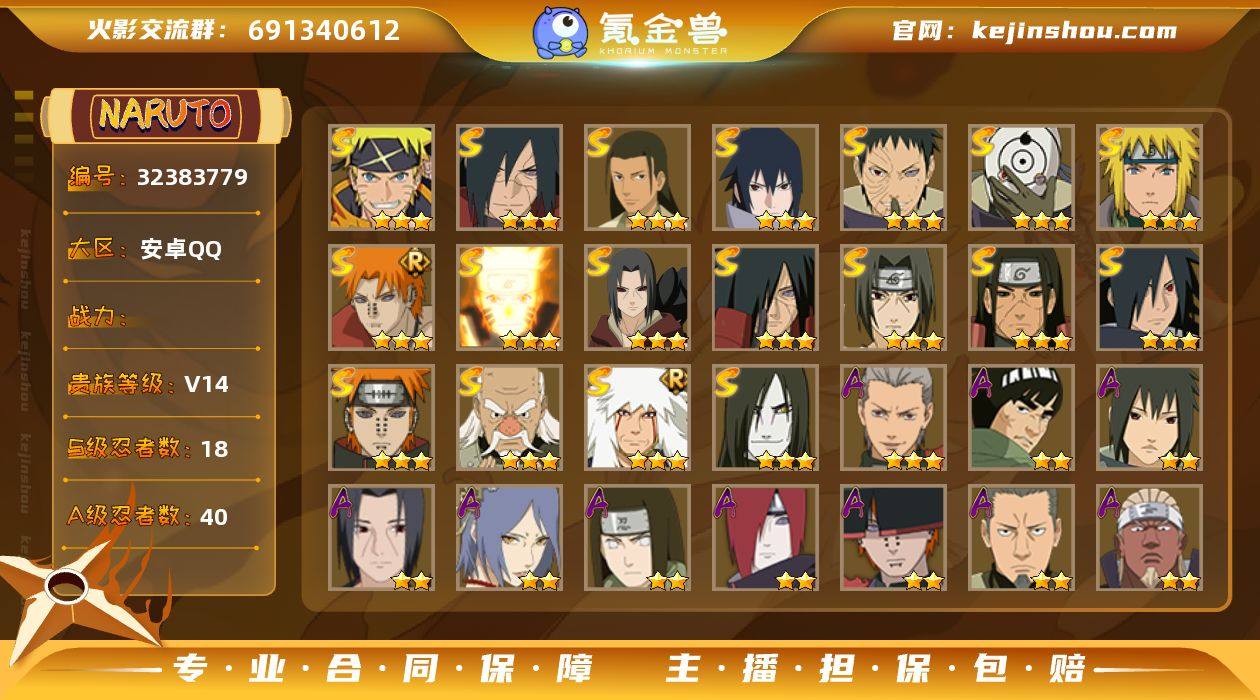This screenshot has height=700, width=1260.
Task: Click the V14 noble level value
Action: pos(206,384)
